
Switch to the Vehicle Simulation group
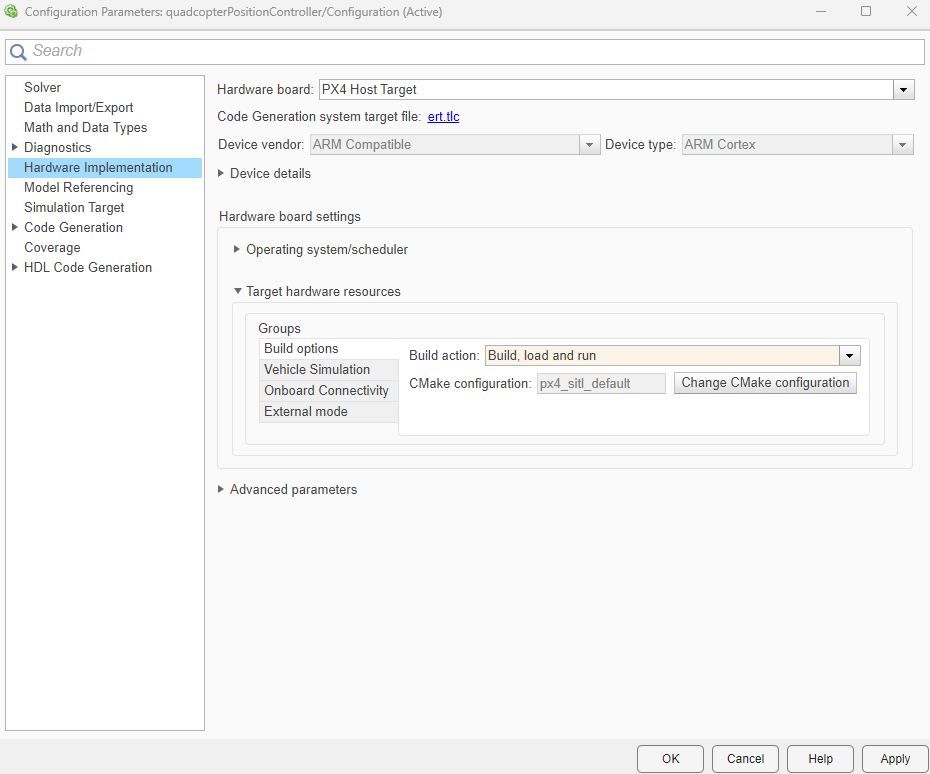pos(316,369)
